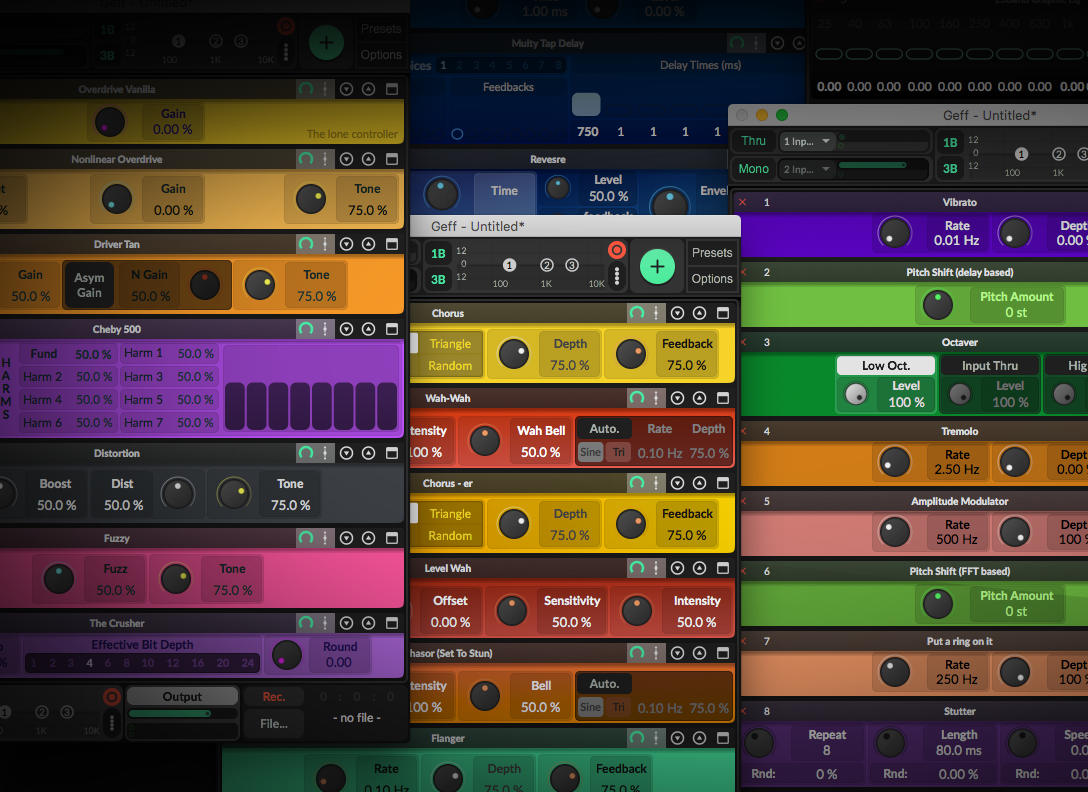
Task: Click the up arrow icon on Fuzzy header
Action: [x=368, y=538]
